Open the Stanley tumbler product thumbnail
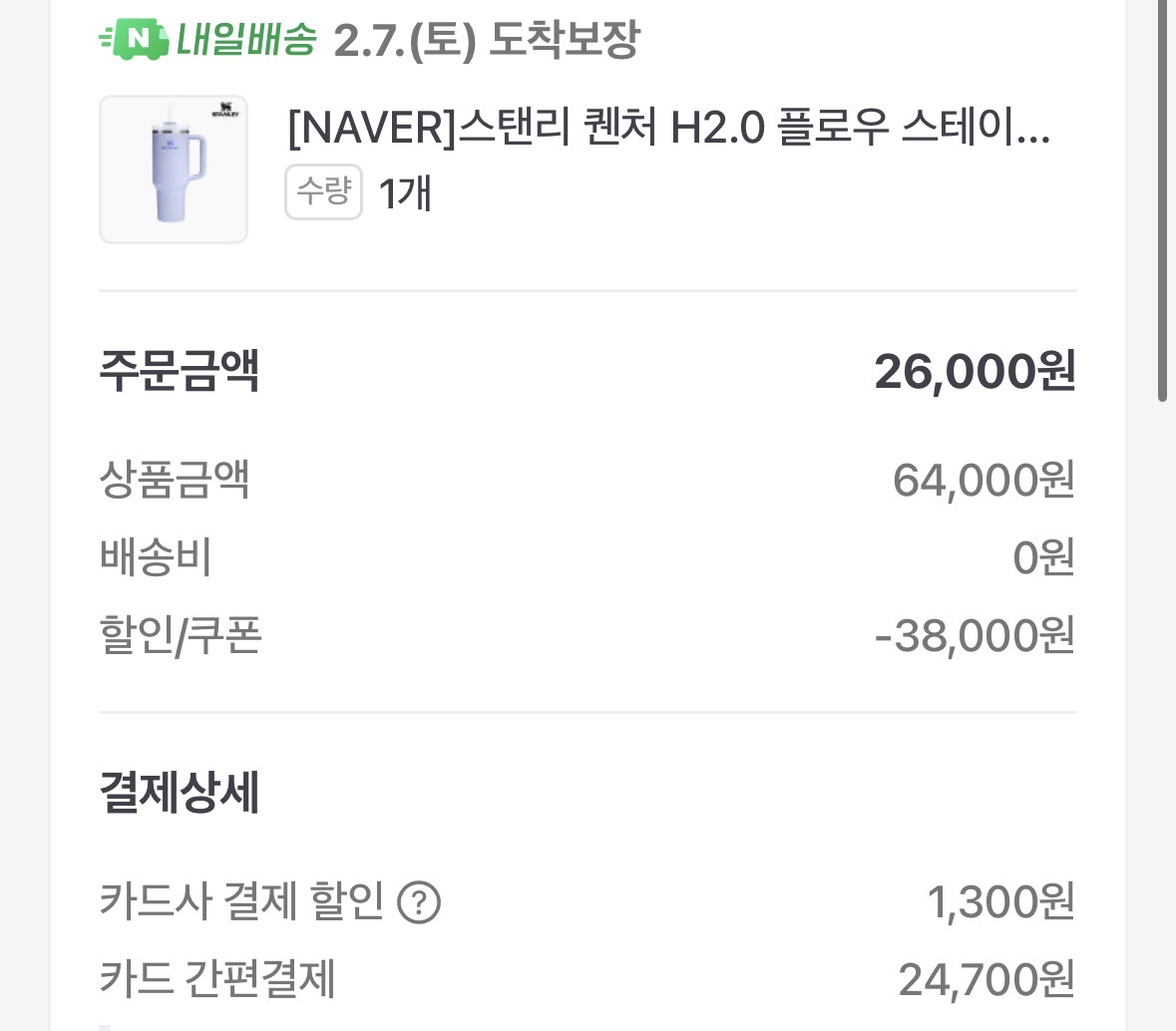Viewport: 1176px width, 1031px height. 174,170
